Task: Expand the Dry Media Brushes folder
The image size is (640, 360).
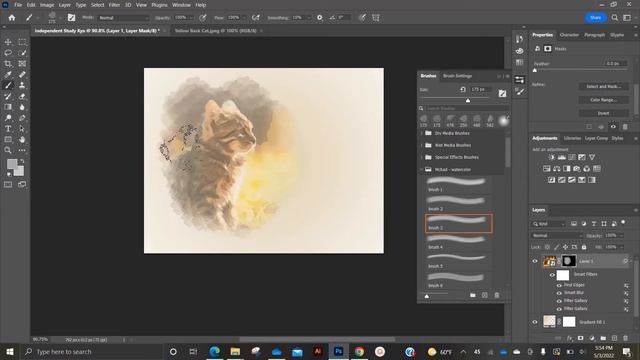Action: (x=422, y=133)
